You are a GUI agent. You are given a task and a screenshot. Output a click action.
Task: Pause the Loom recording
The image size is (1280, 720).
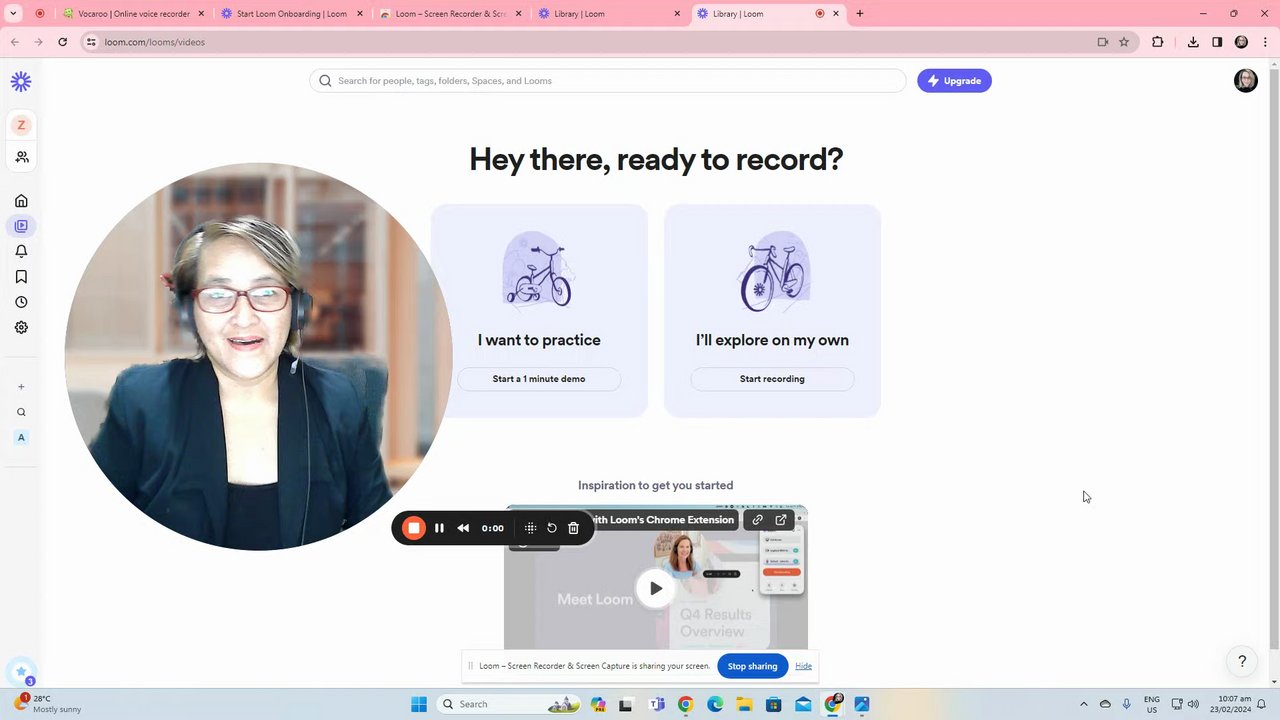tap(439, 528)
